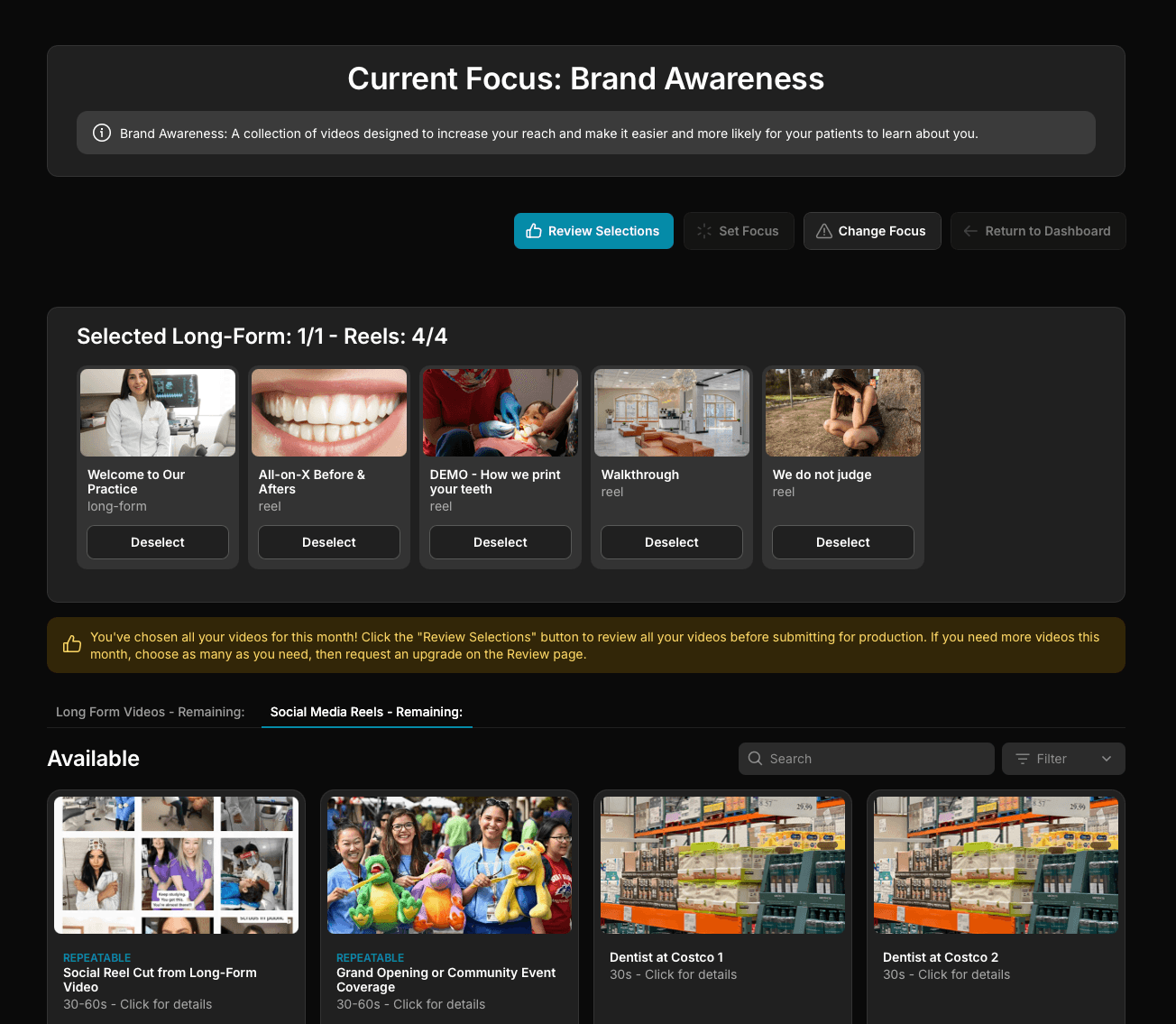Select the Set Focus crosshair icon
This screenshot has height=1024, width=1176.
pos(703,231)
